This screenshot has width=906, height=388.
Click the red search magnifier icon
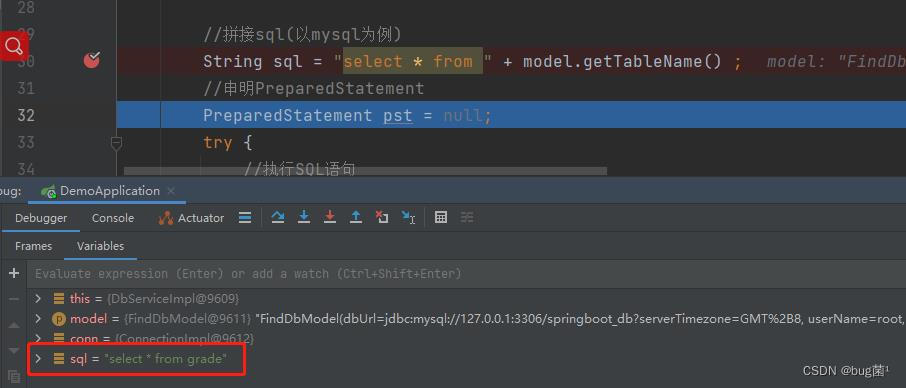tap(13, 46)
